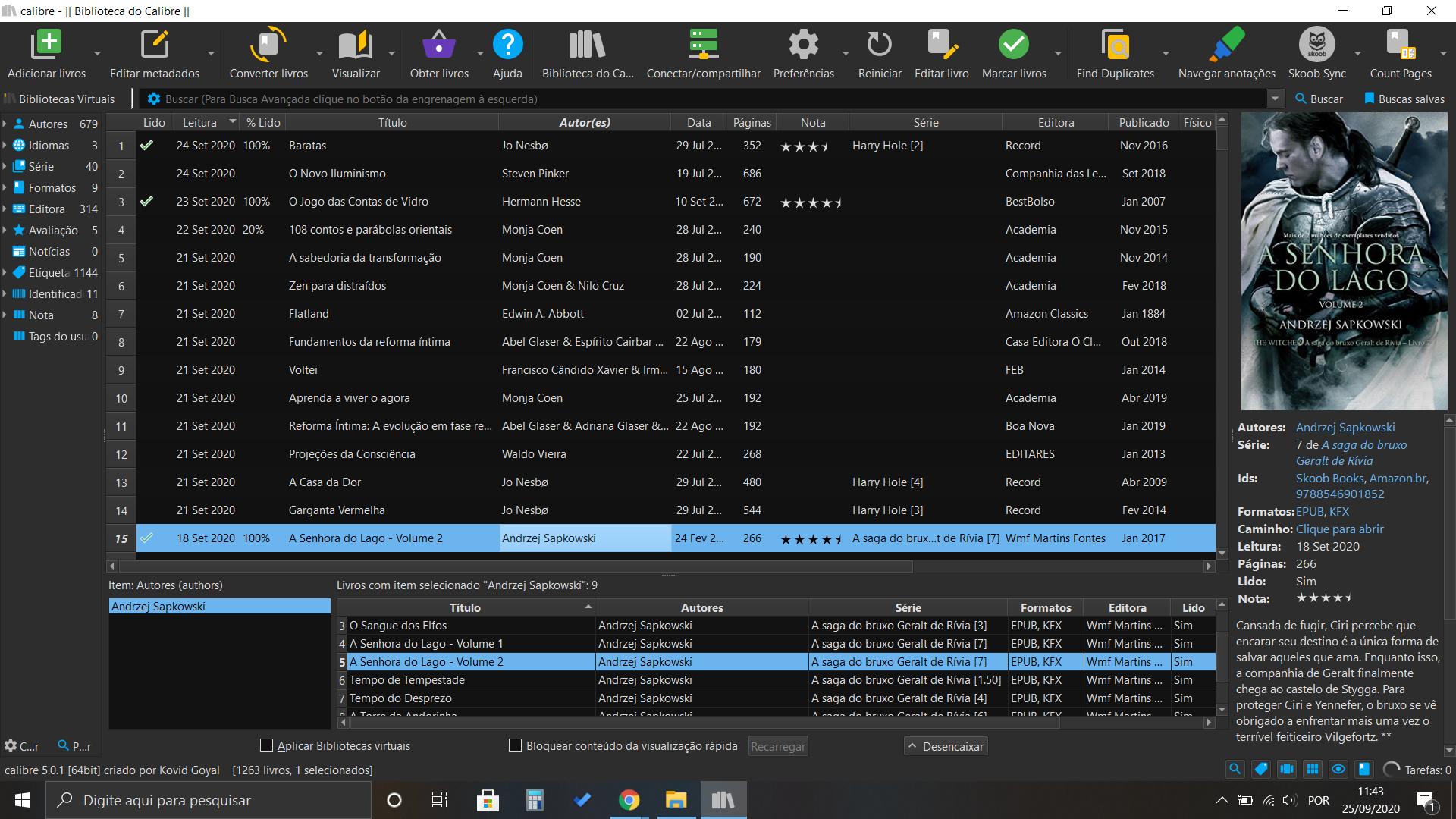Click the Find Duplicates toolbar icon
Screen dimensions: 1456x819
coord(1115,45)
